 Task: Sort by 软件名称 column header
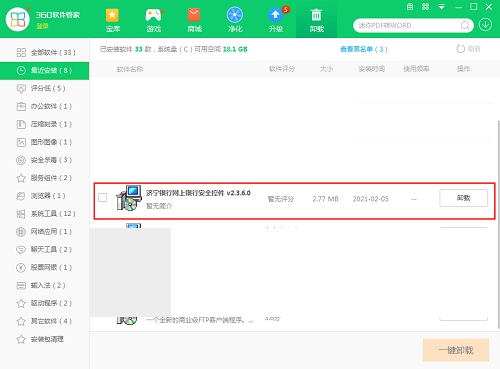tap(130, 69)
